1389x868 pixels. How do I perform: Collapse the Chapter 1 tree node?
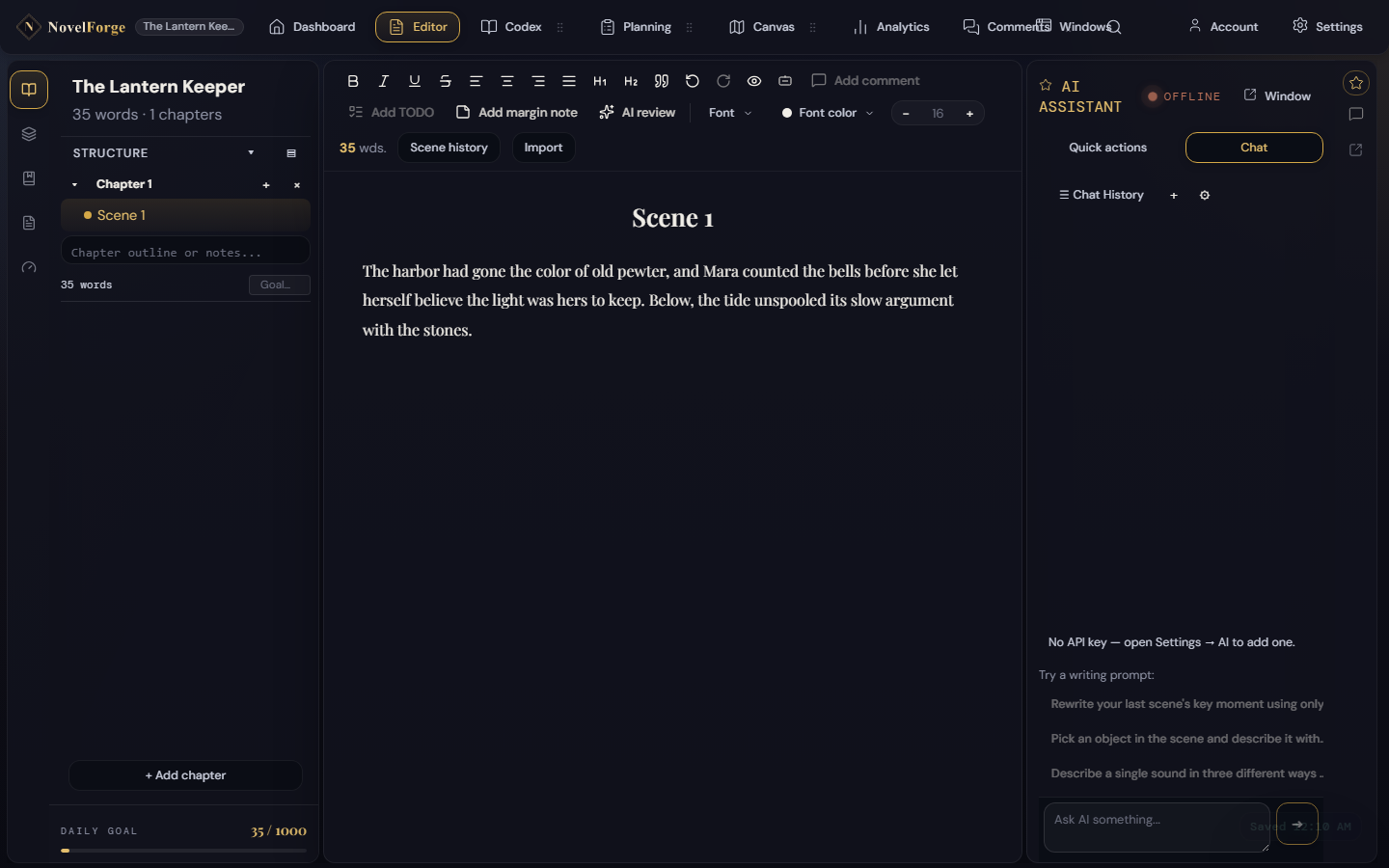(74, 184)
